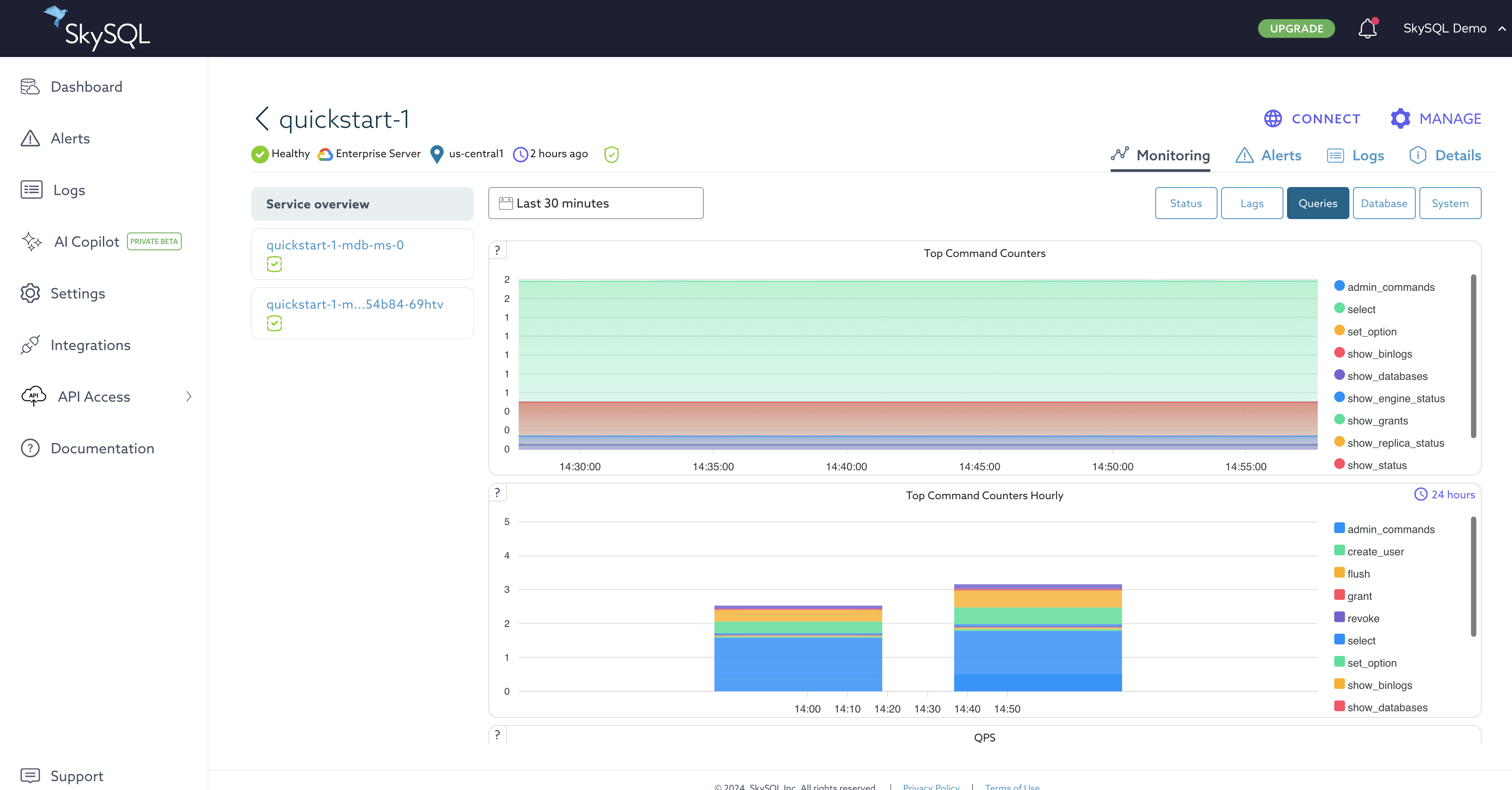The height and width of the screenshot is (790, 1512).
Task: Click the Documentation question-mark icon
Action: [x=30, y=448]
